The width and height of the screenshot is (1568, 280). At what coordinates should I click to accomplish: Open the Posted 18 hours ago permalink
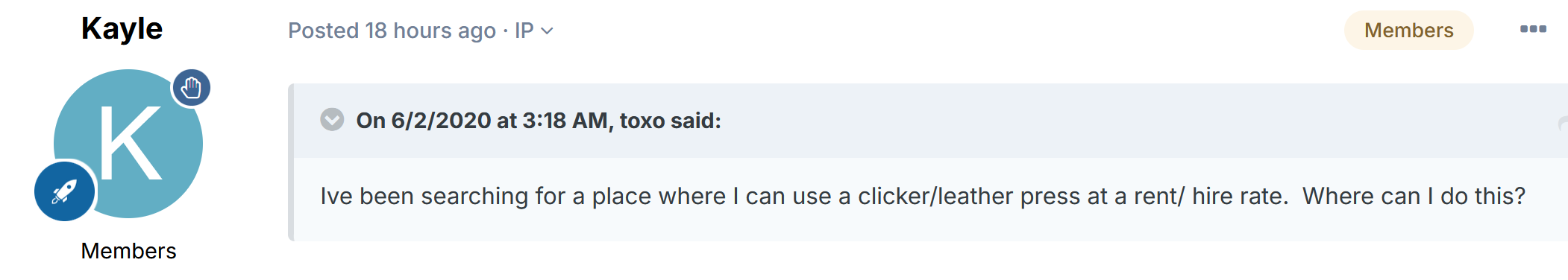[392, 31]
